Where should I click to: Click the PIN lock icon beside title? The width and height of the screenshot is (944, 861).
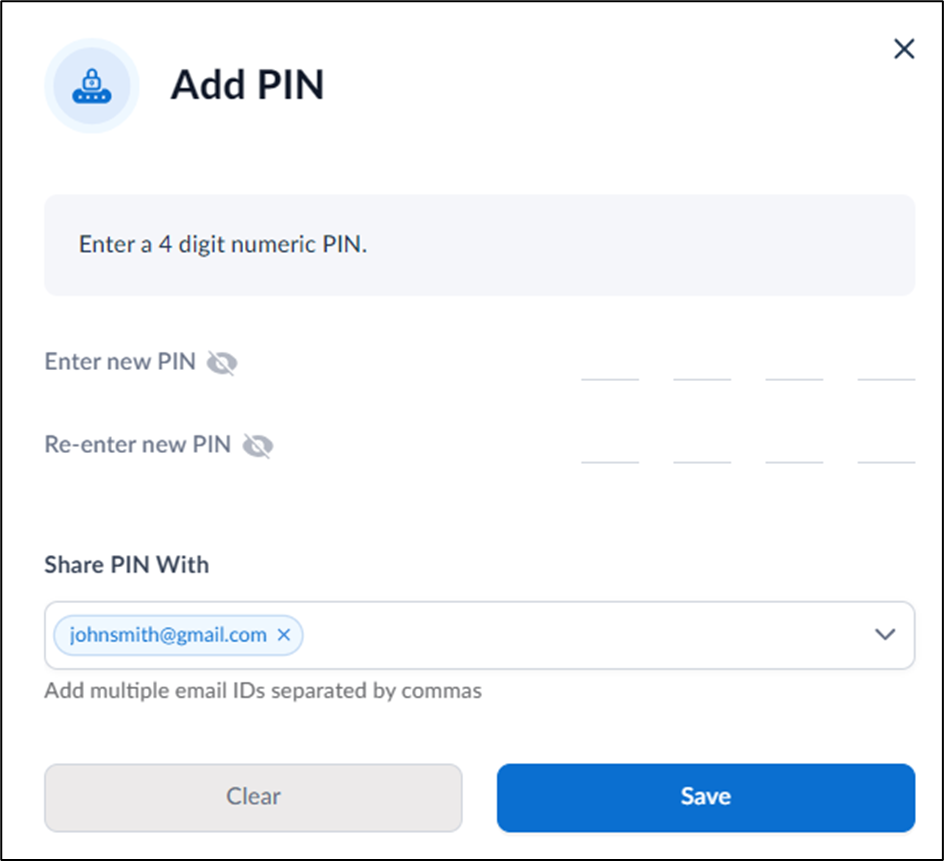pyautogui.click(x=92, y=86)
